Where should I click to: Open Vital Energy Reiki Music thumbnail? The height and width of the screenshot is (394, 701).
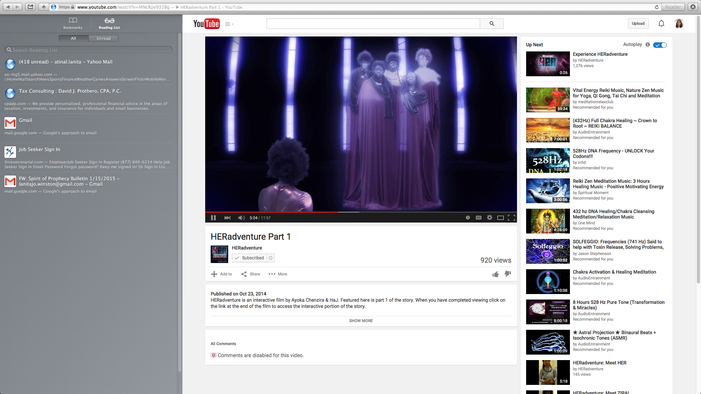coord(548,100)
